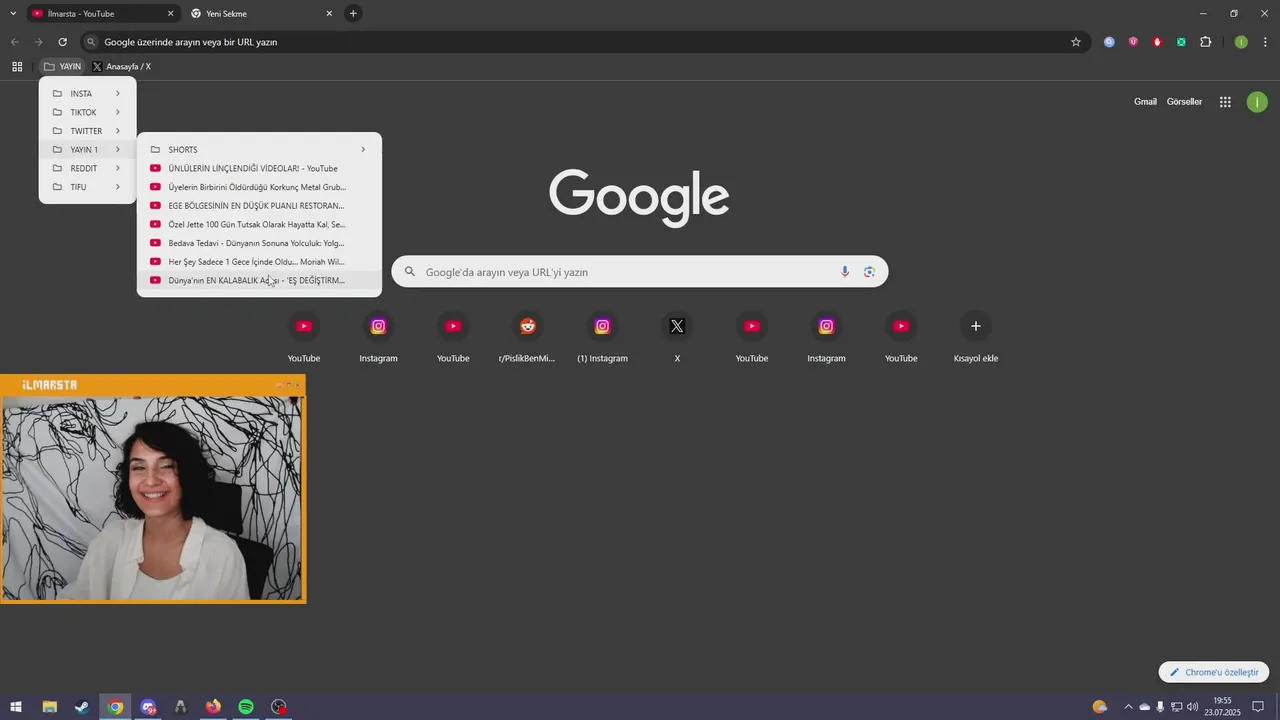Click the red hand ad-blocker extension icon
This screenshot has width=1280, height=720.
coord(1157,42)
